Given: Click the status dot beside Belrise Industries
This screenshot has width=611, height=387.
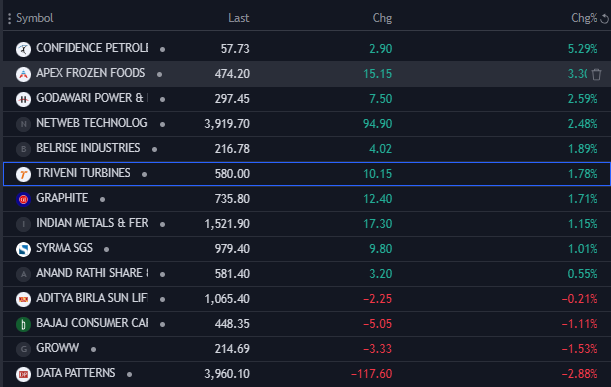Looking at the screenshot, I should tap(155, 149).
